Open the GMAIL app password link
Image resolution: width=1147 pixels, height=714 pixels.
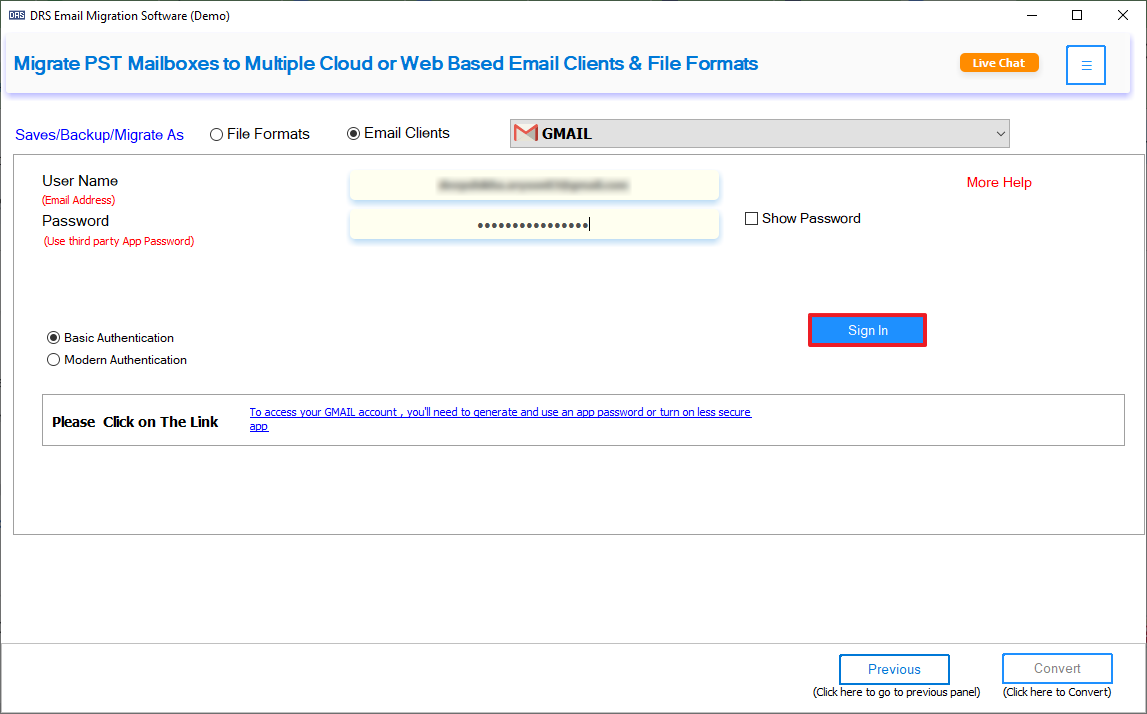[500, 413]
